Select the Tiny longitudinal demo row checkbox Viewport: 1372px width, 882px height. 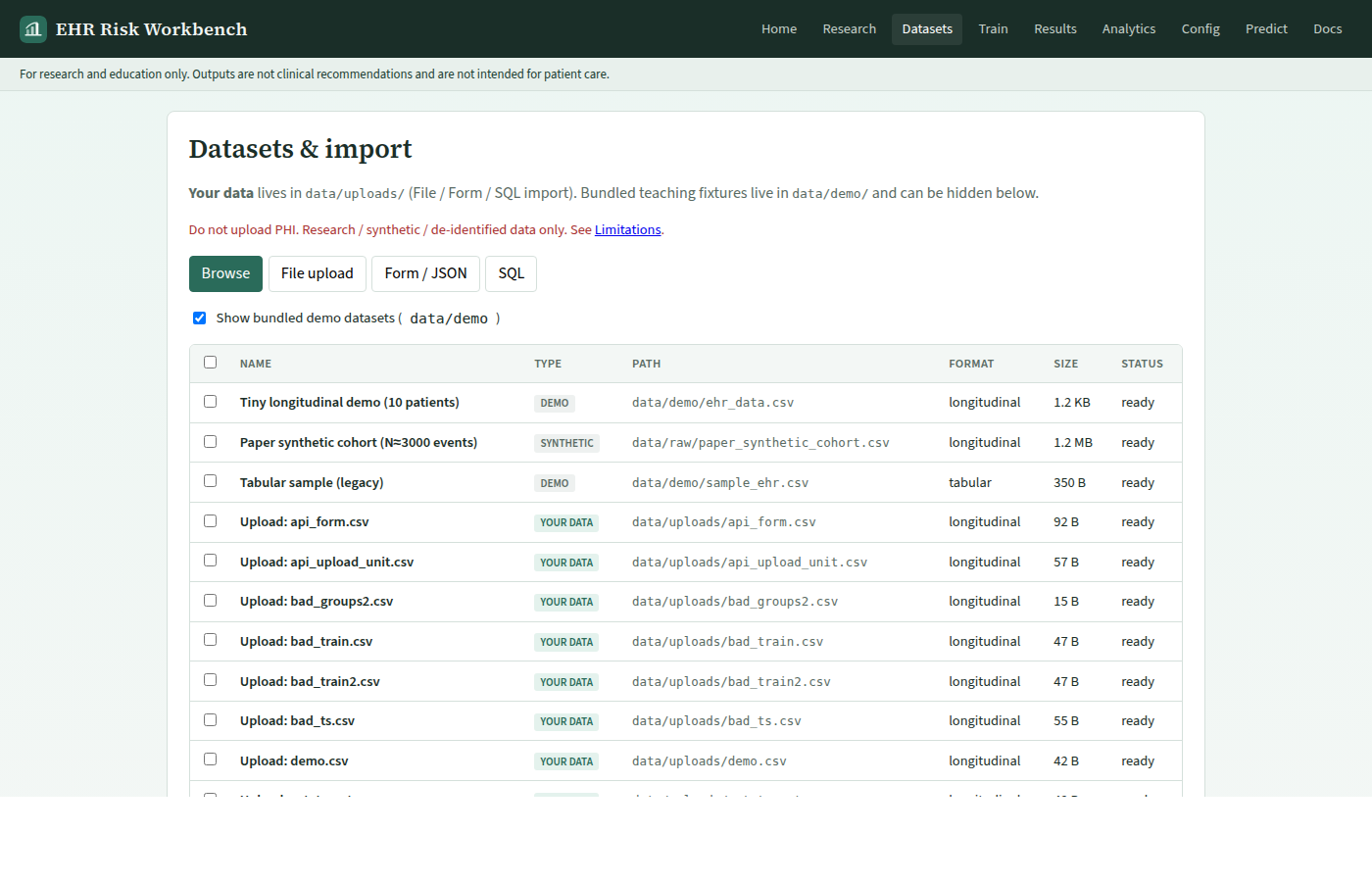pos(210,402)
